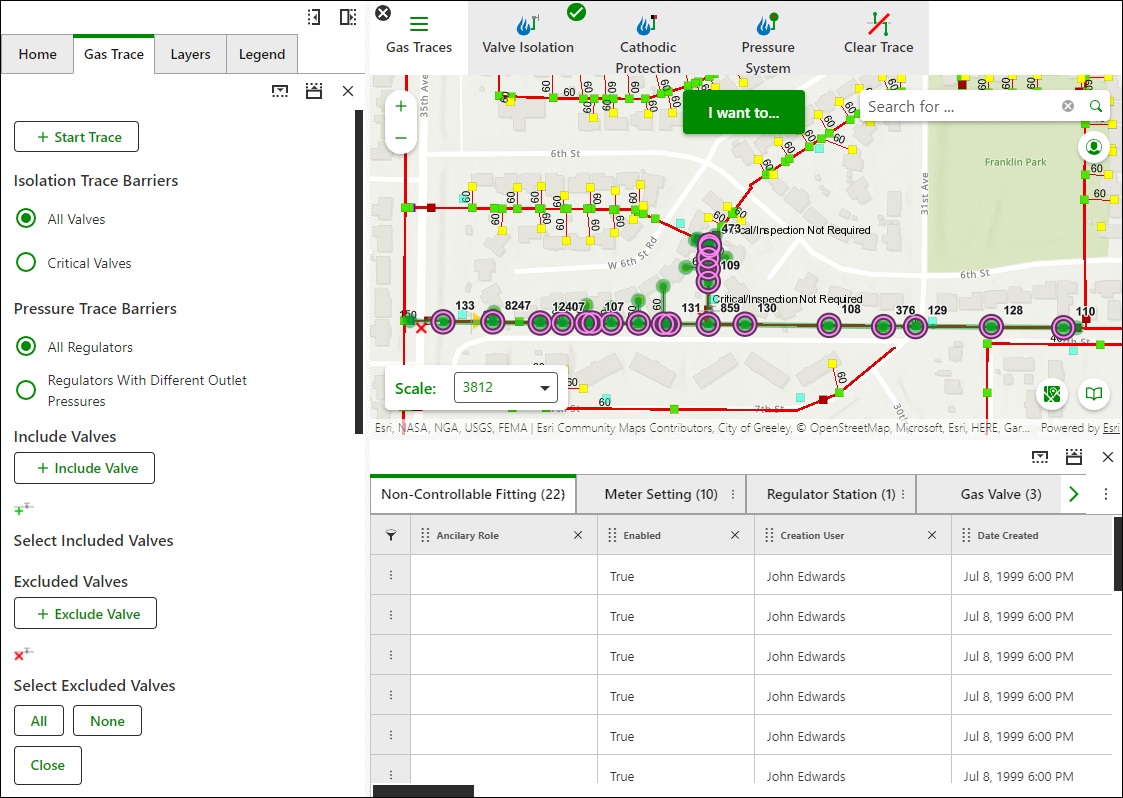Click the find my location icon
This screenshot has width=1123, height=798.
pos(1093,146)
